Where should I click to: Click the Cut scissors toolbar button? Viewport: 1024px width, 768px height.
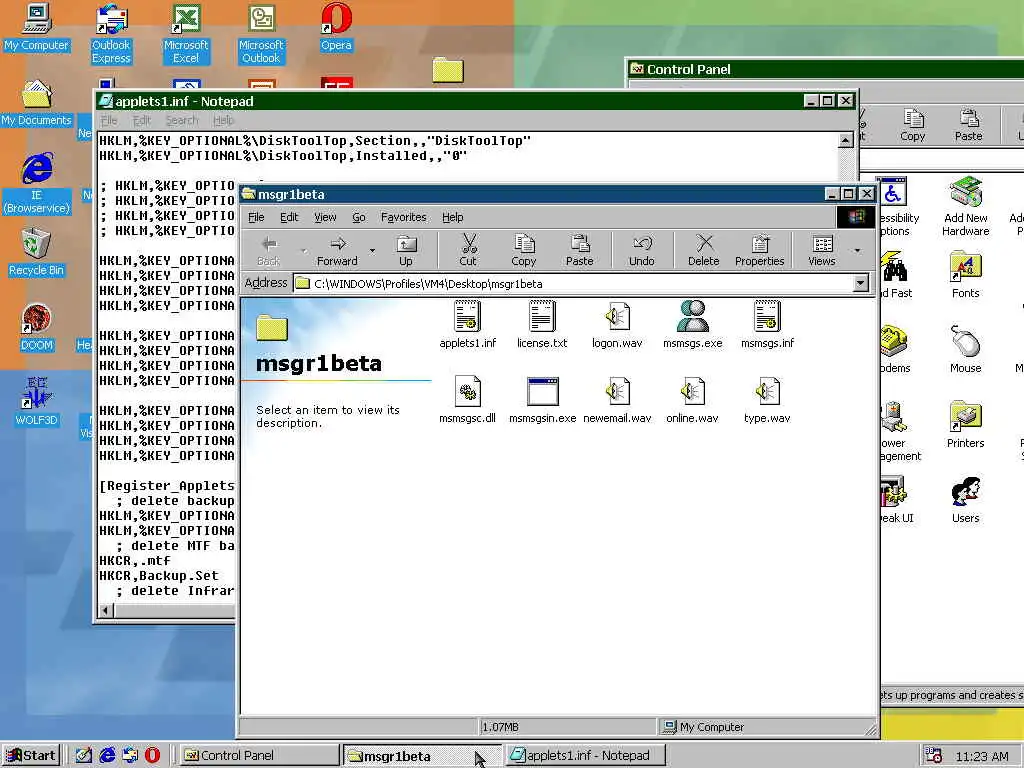[468, 251]
